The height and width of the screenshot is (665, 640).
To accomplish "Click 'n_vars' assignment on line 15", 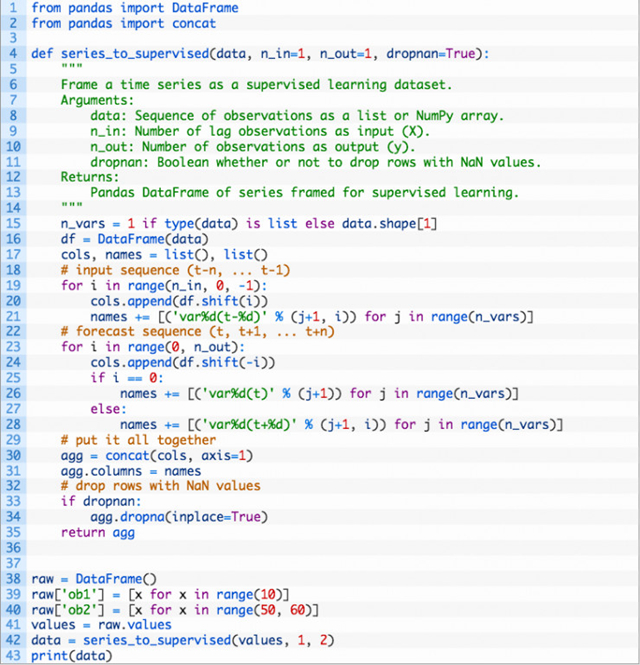I will [x=83, y=224].
